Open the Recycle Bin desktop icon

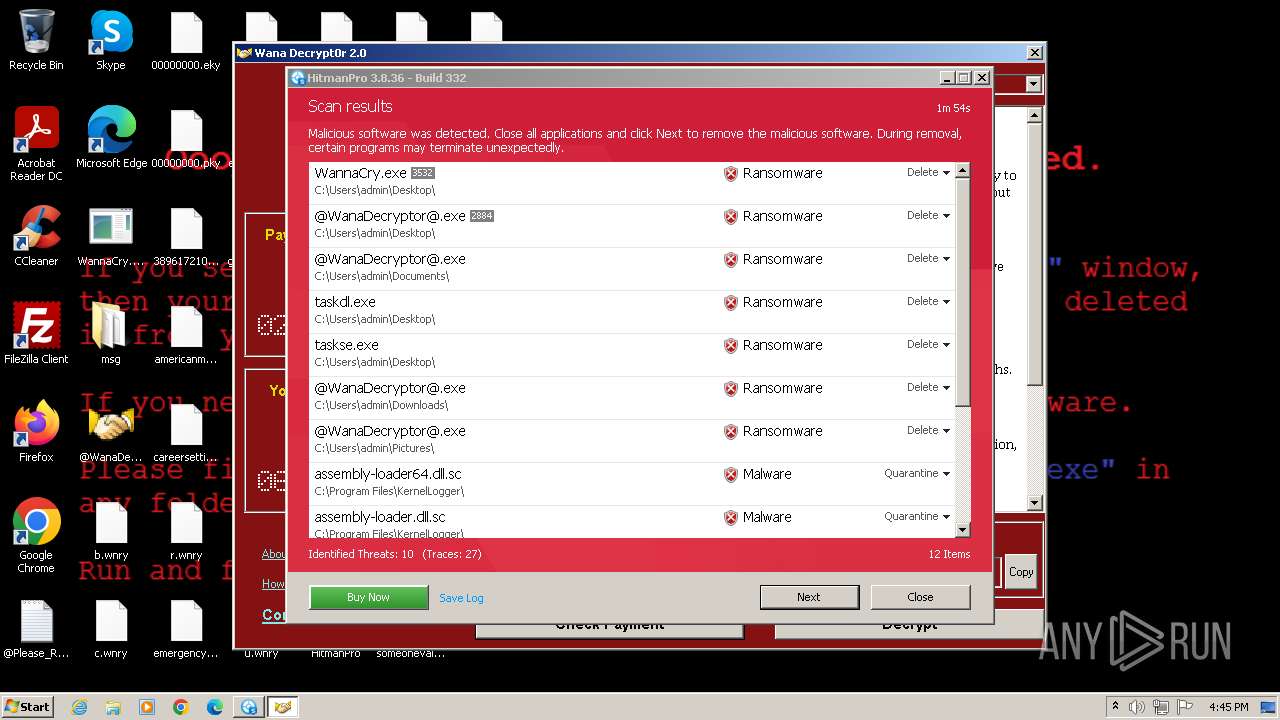[x=36, y=40]
